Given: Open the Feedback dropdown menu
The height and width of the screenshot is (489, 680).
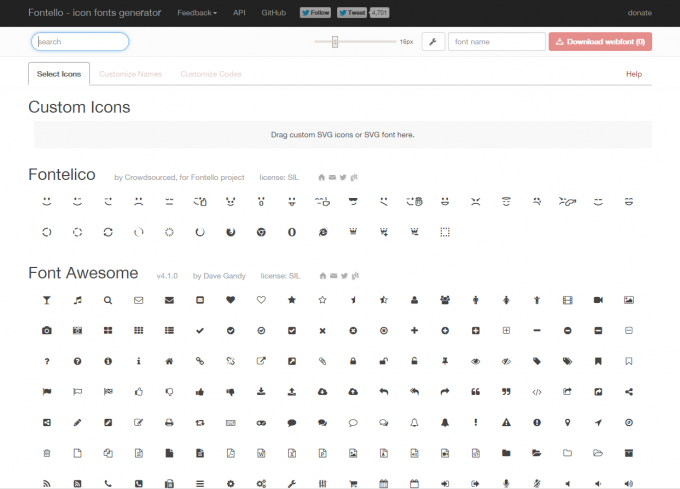Looking at the screenshot, I should tap(197, 13).
